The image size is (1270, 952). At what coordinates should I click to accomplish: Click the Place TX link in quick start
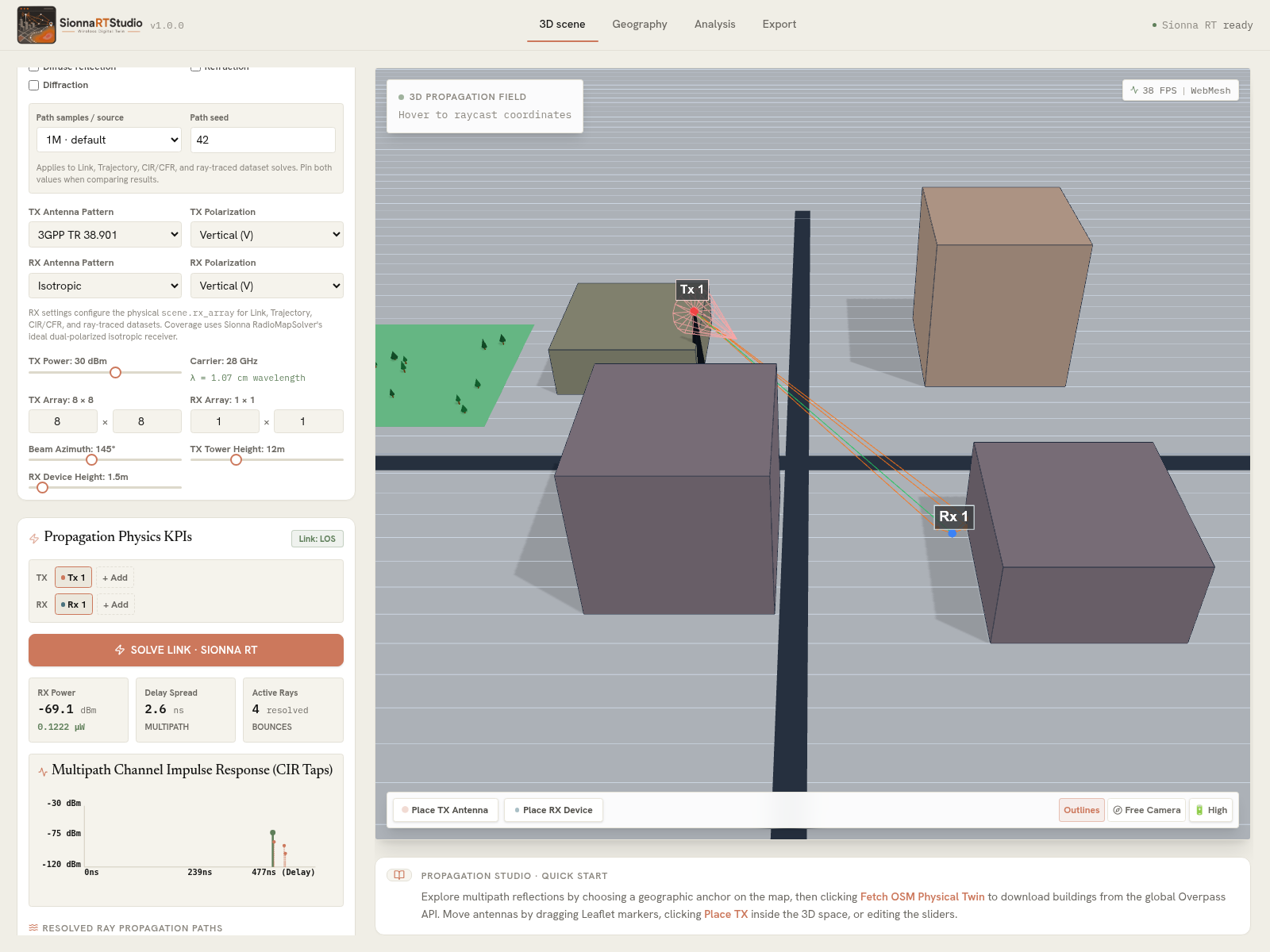(726, 914)
